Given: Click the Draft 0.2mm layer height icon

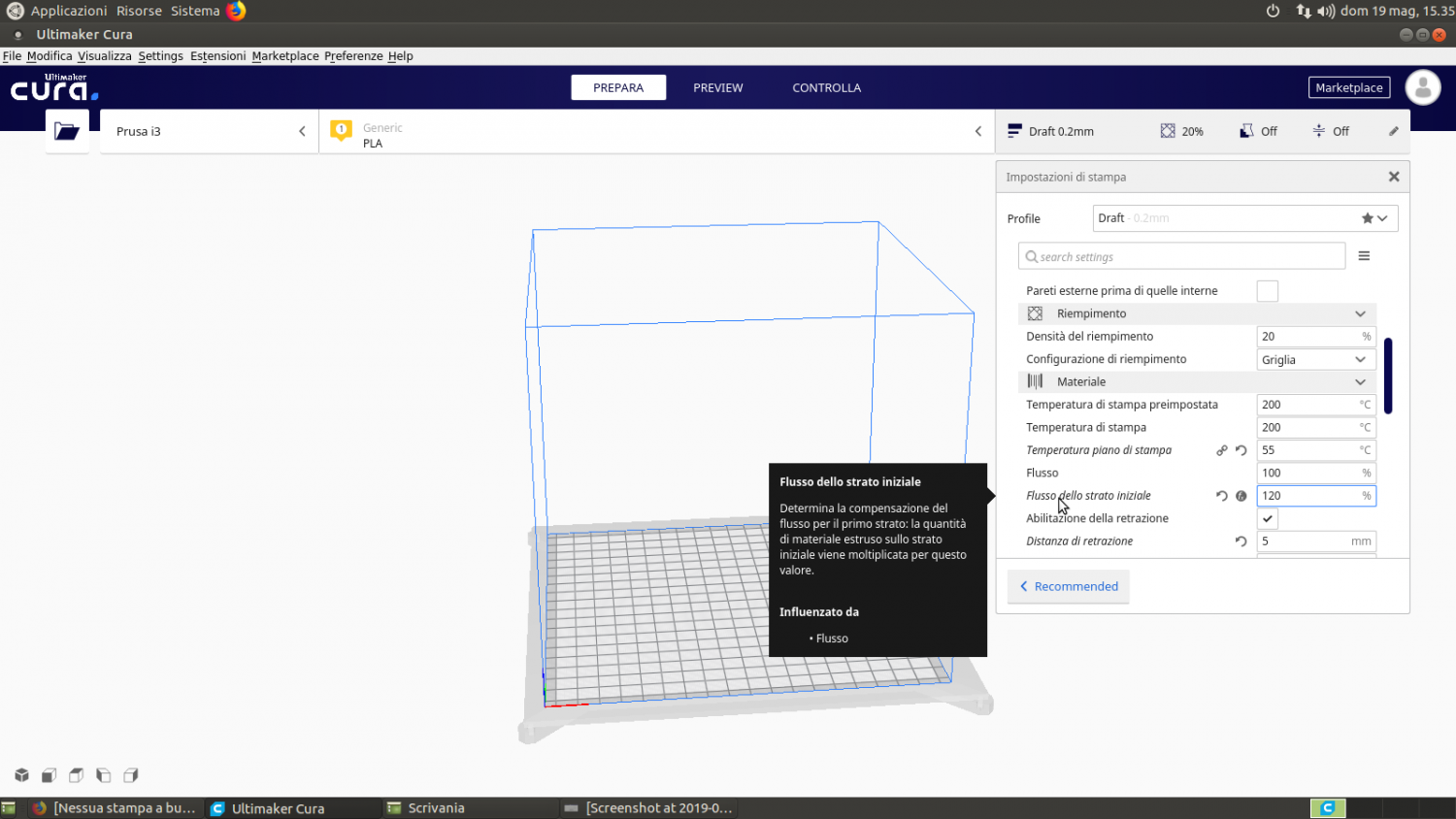Looking at the screenshot, I should point(1014,131).
